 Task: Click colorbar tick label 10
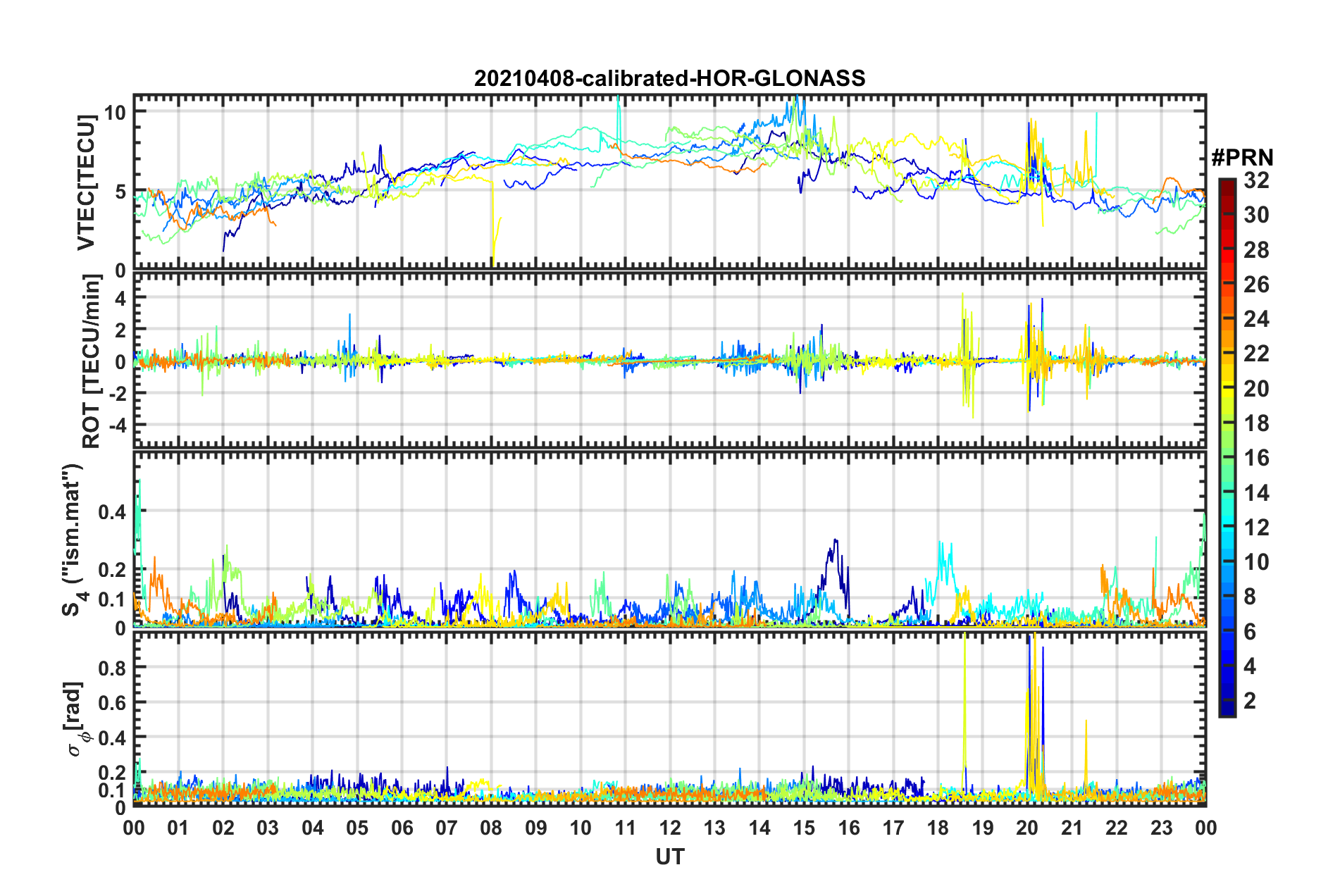(1256, 561)
